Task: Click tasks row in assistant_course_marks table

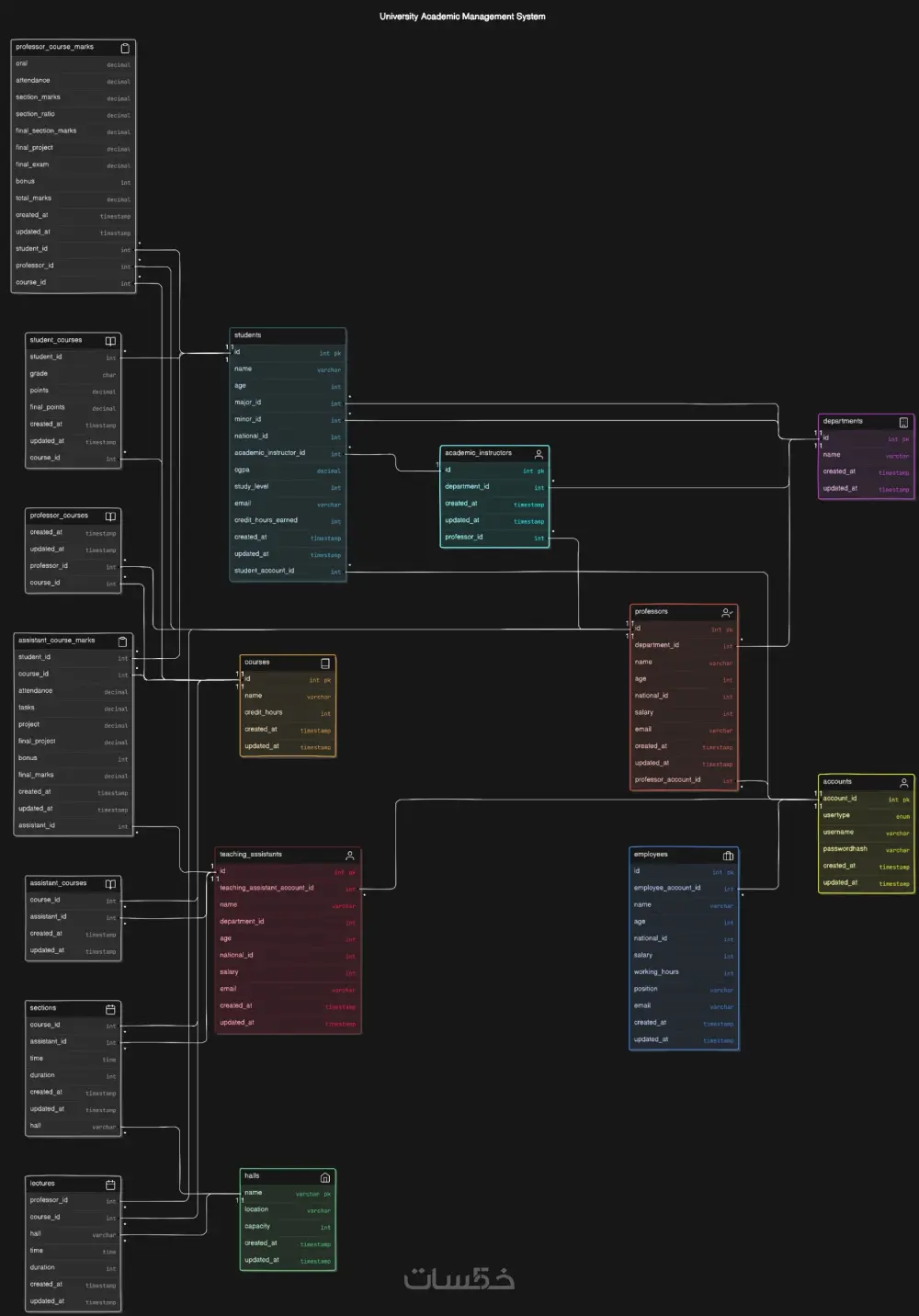Action: 73,709
